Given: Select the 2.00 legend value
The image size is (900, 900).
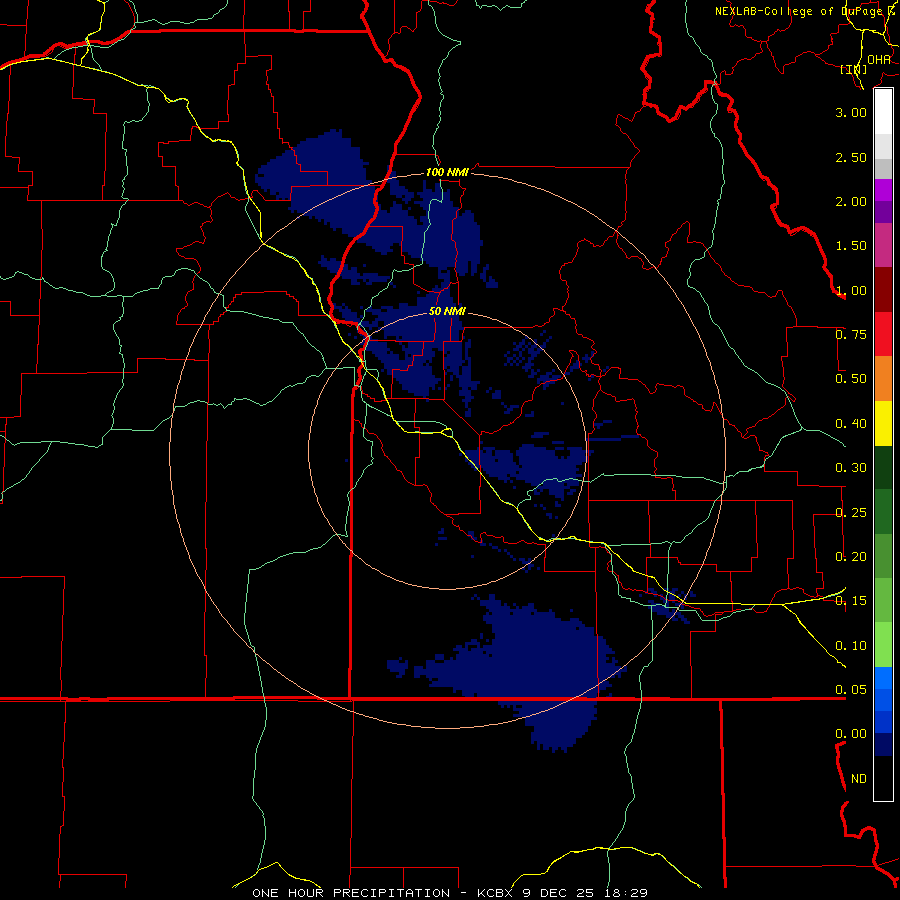Looking at the screenshot, I should pyautogui.click(x=851, y=201).
